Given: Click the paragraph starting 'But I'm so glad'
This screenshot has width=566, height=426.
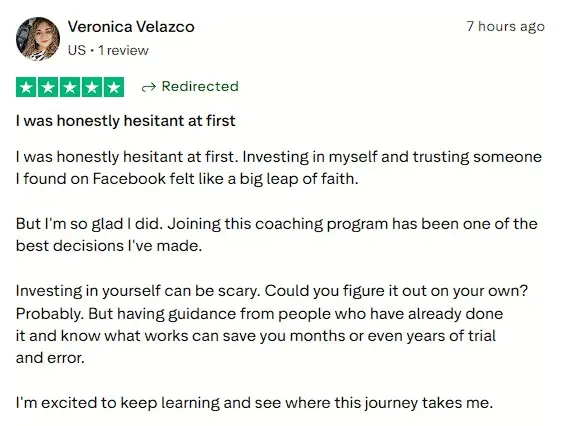Looking at the screenshot, I should coord(277,235).
